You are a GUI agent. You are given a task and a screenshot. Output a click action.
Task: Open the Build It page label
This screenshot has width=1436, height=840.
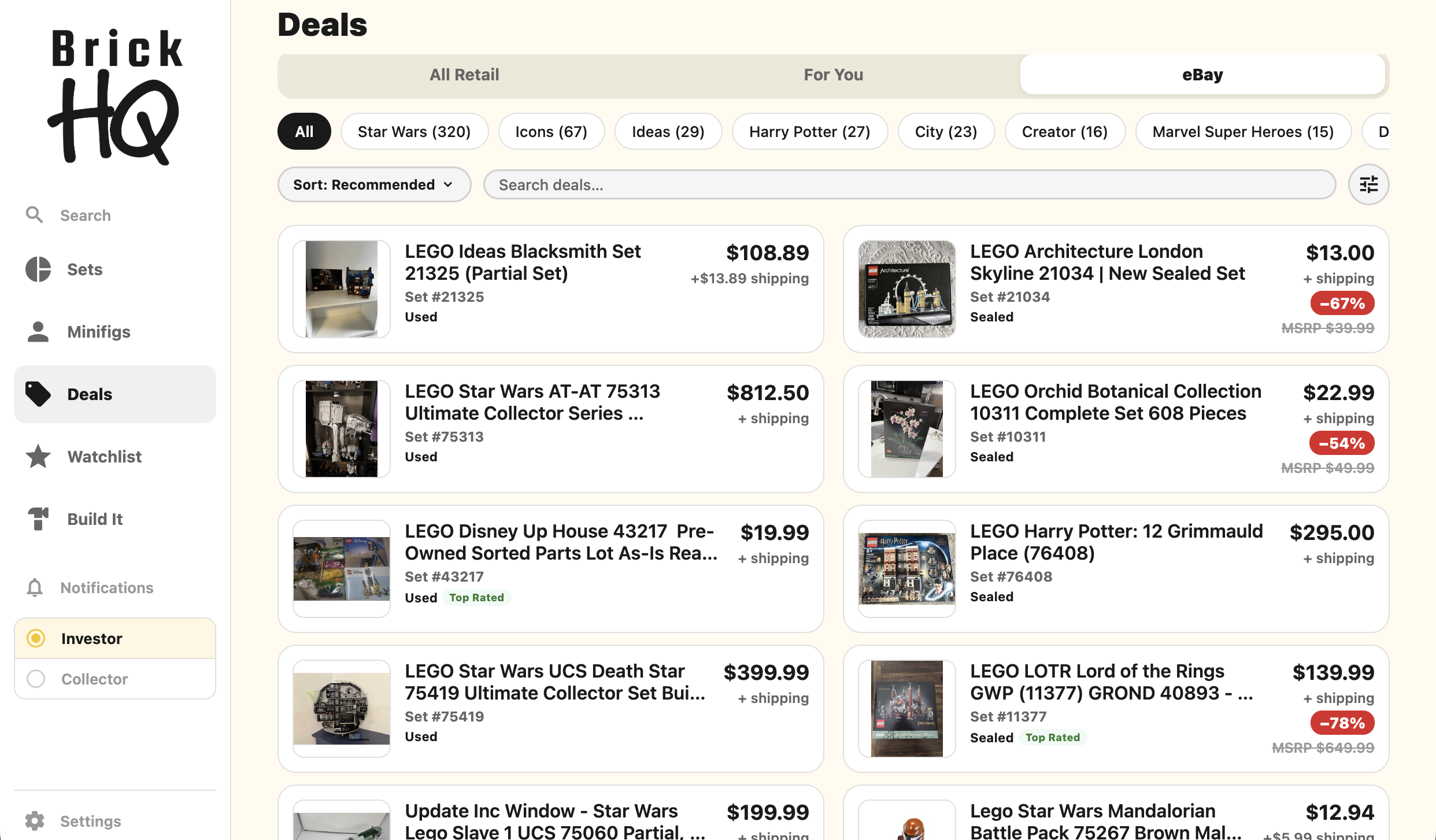tap(95, 519)
